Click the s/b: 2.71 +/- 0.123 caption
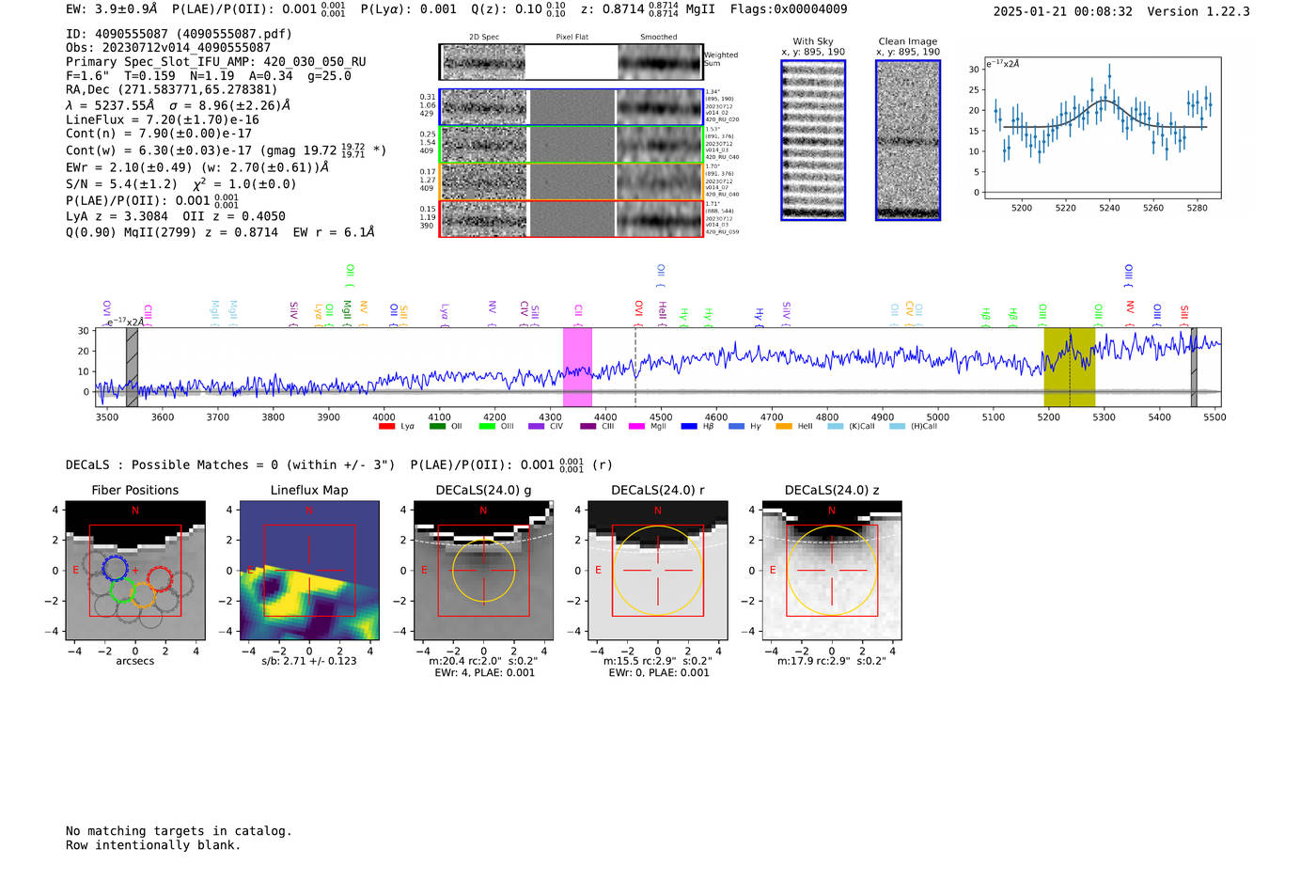Image resolution: width=1316 pixels, height=896 pixels. point(309,661)
